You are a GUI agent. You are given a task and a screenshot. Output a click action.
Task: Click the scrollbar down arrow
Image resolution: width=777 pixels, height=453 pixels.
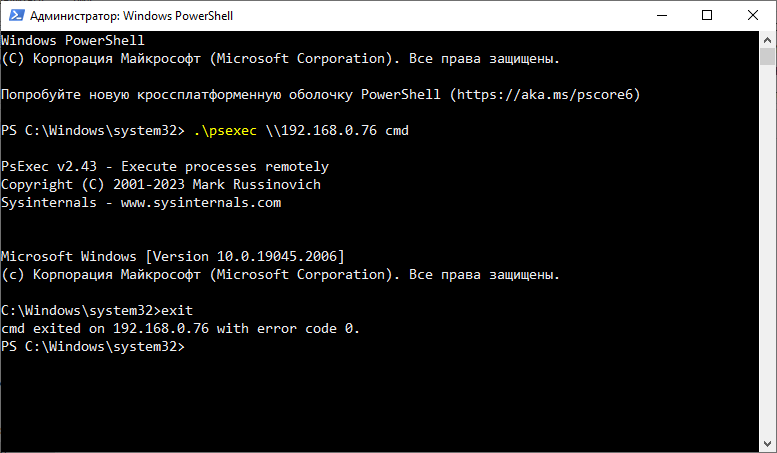pos(767,443)
